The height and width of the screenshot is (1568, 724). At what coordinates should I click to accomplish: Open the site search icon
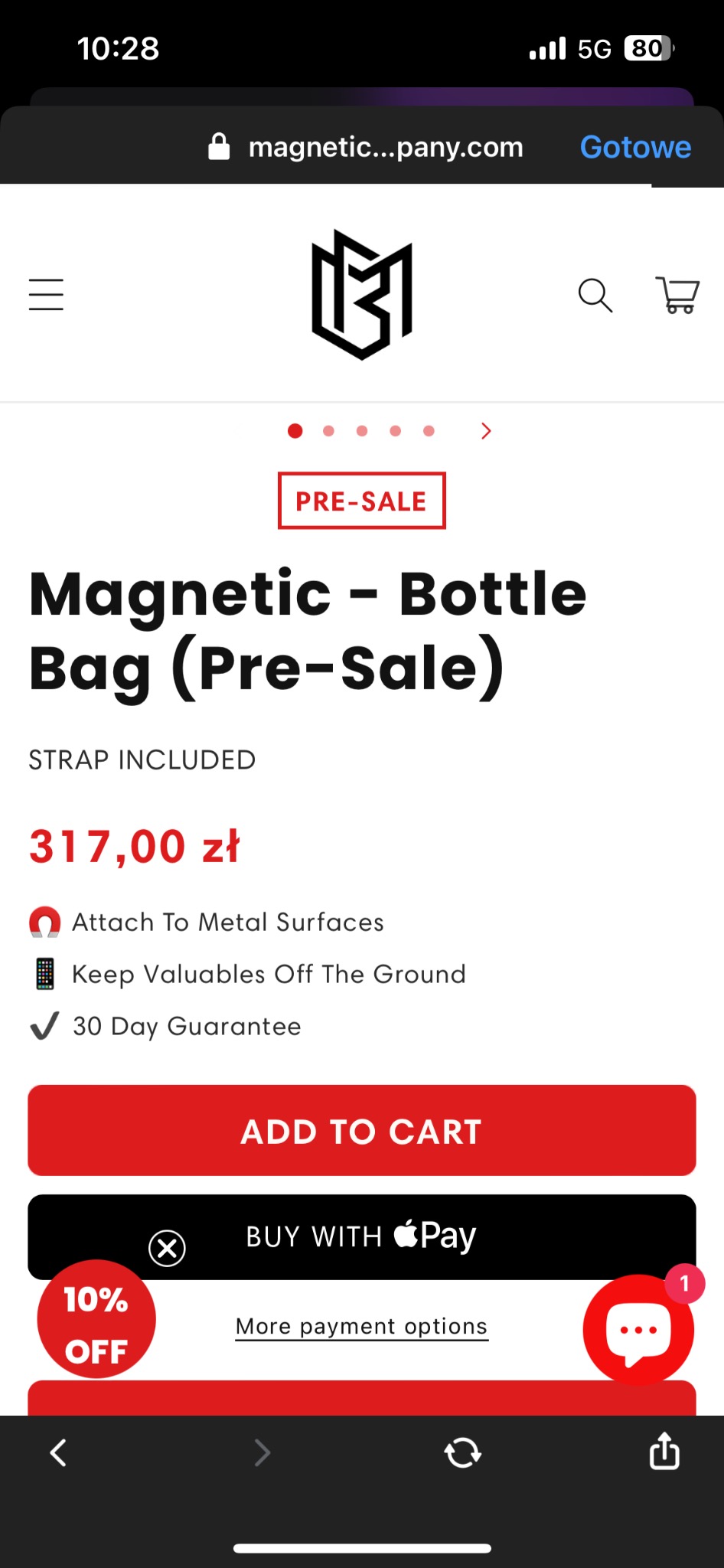point(595,295)
